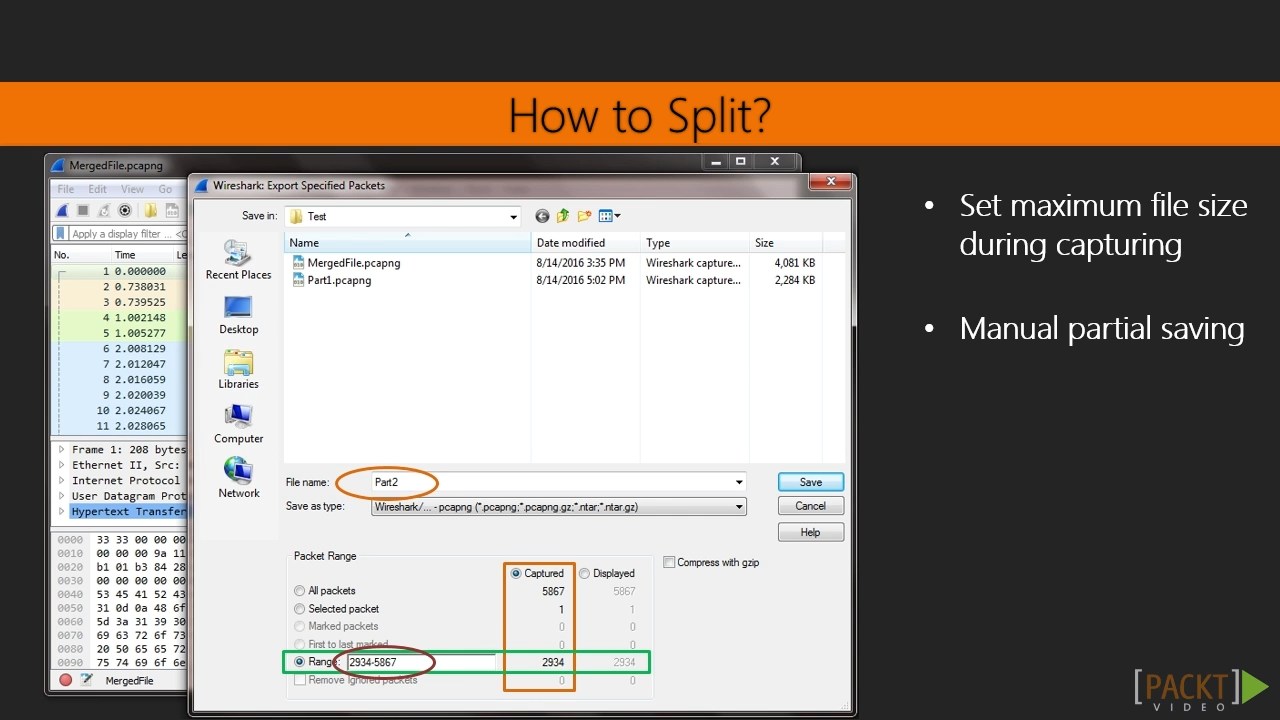The width and height of the screenshot is (1280, 720).
Task: Open capture options gear icon
Action: [125, 210]
